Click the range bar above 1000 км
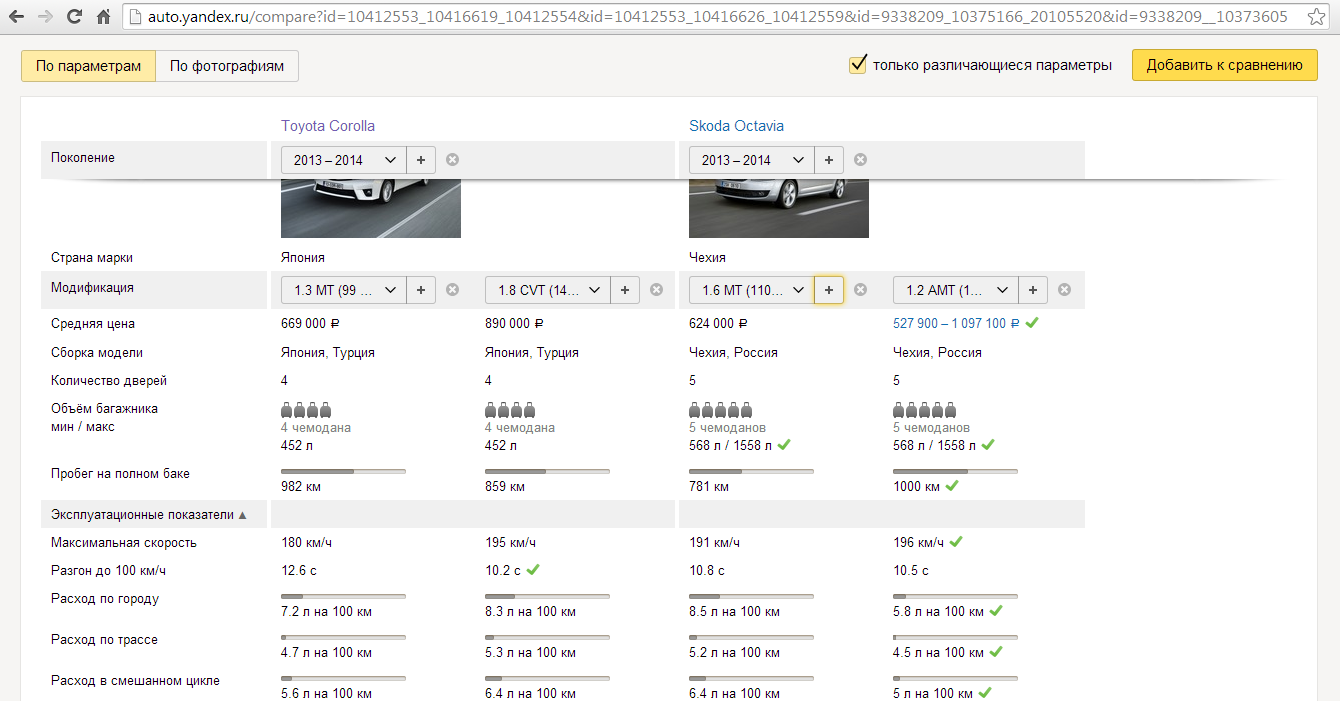1340x701 pixels. tap(955, 470)
